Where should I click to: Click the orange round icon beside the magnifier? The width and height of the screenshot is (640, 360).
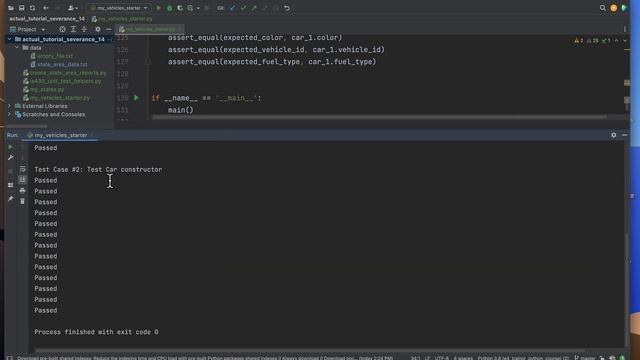click(x=613, y=8)
